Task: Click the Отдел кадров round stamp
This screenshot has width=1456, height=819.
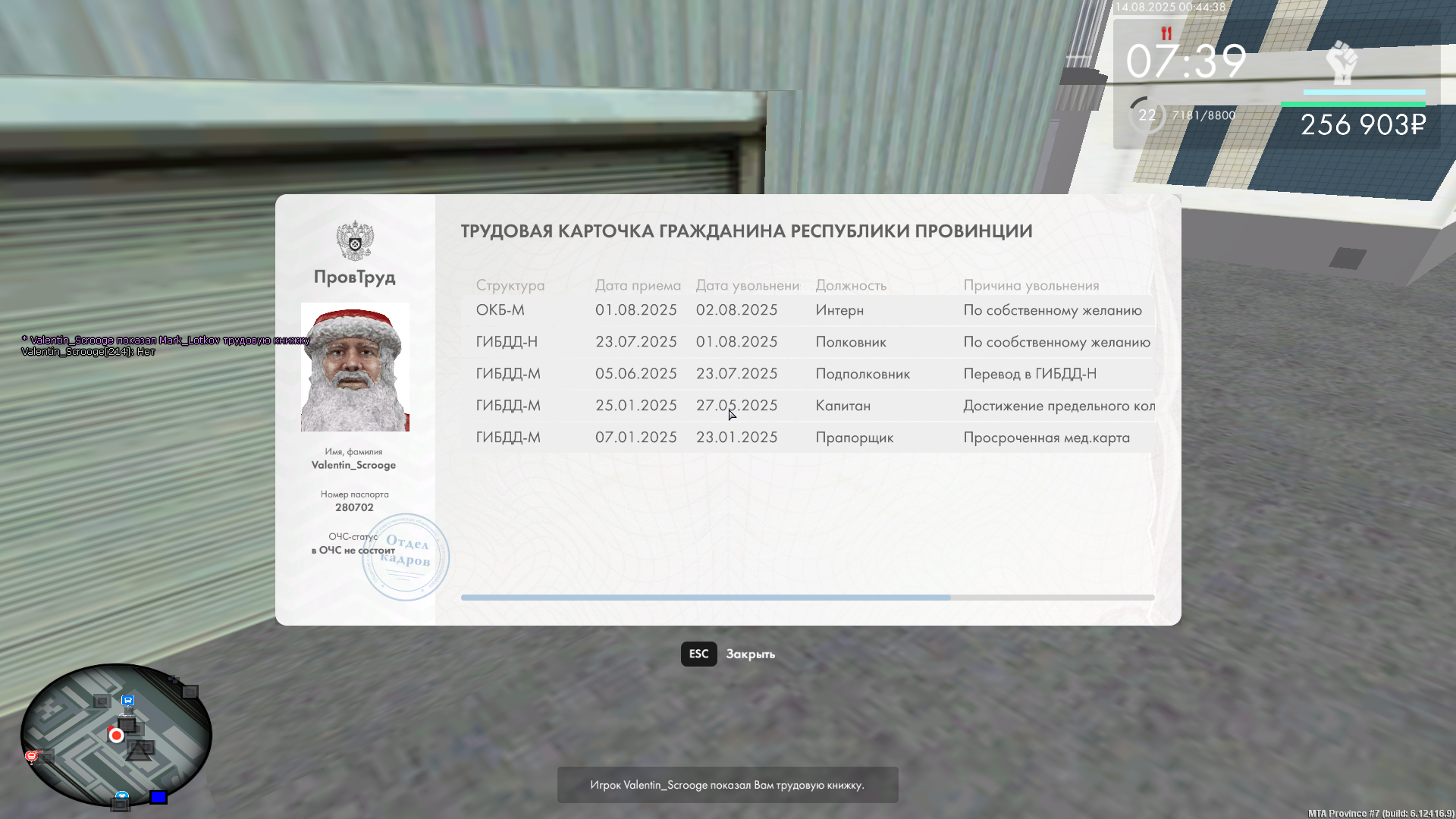Action: [406, 557]
